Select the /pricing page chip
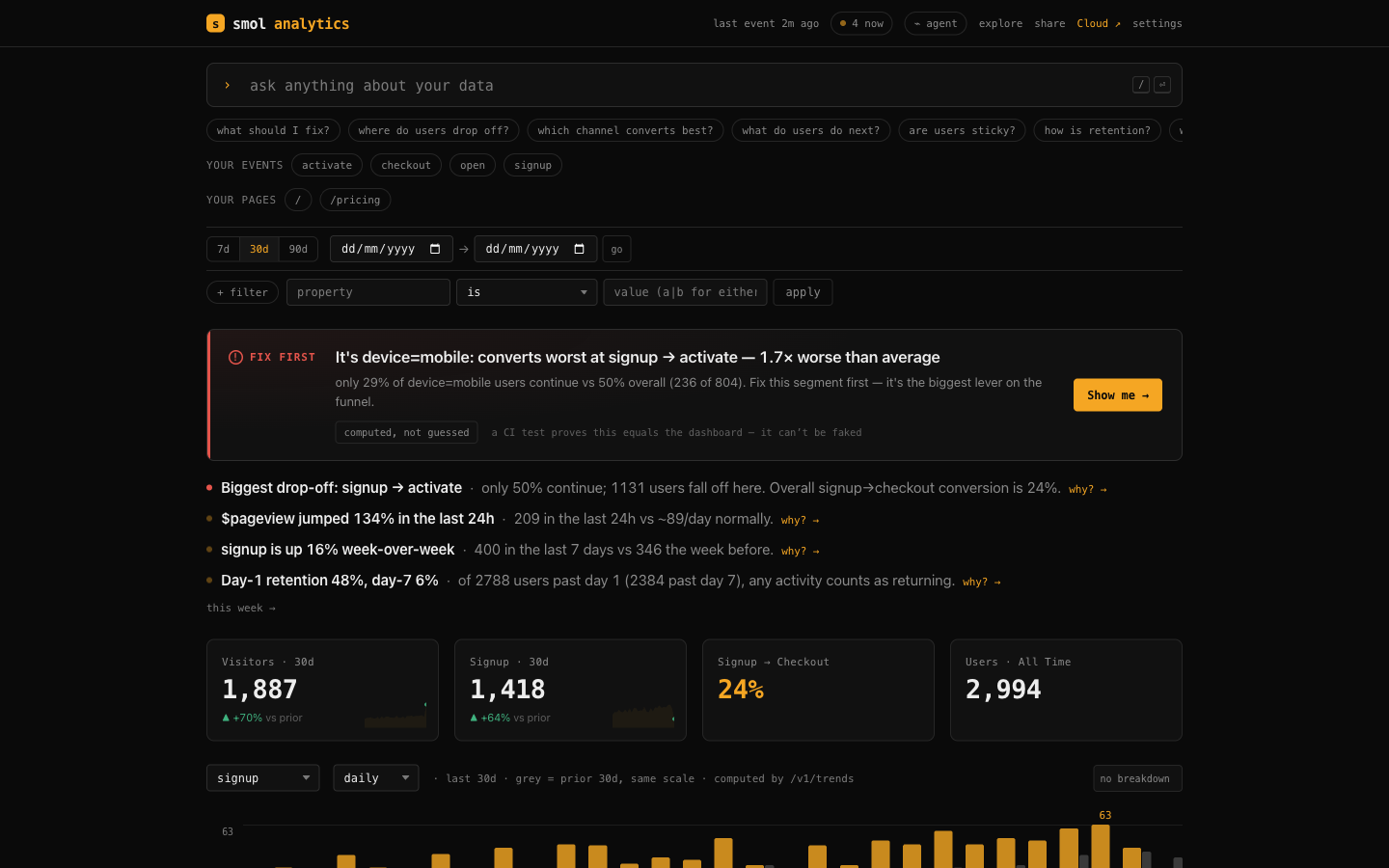 coord(355,200)
